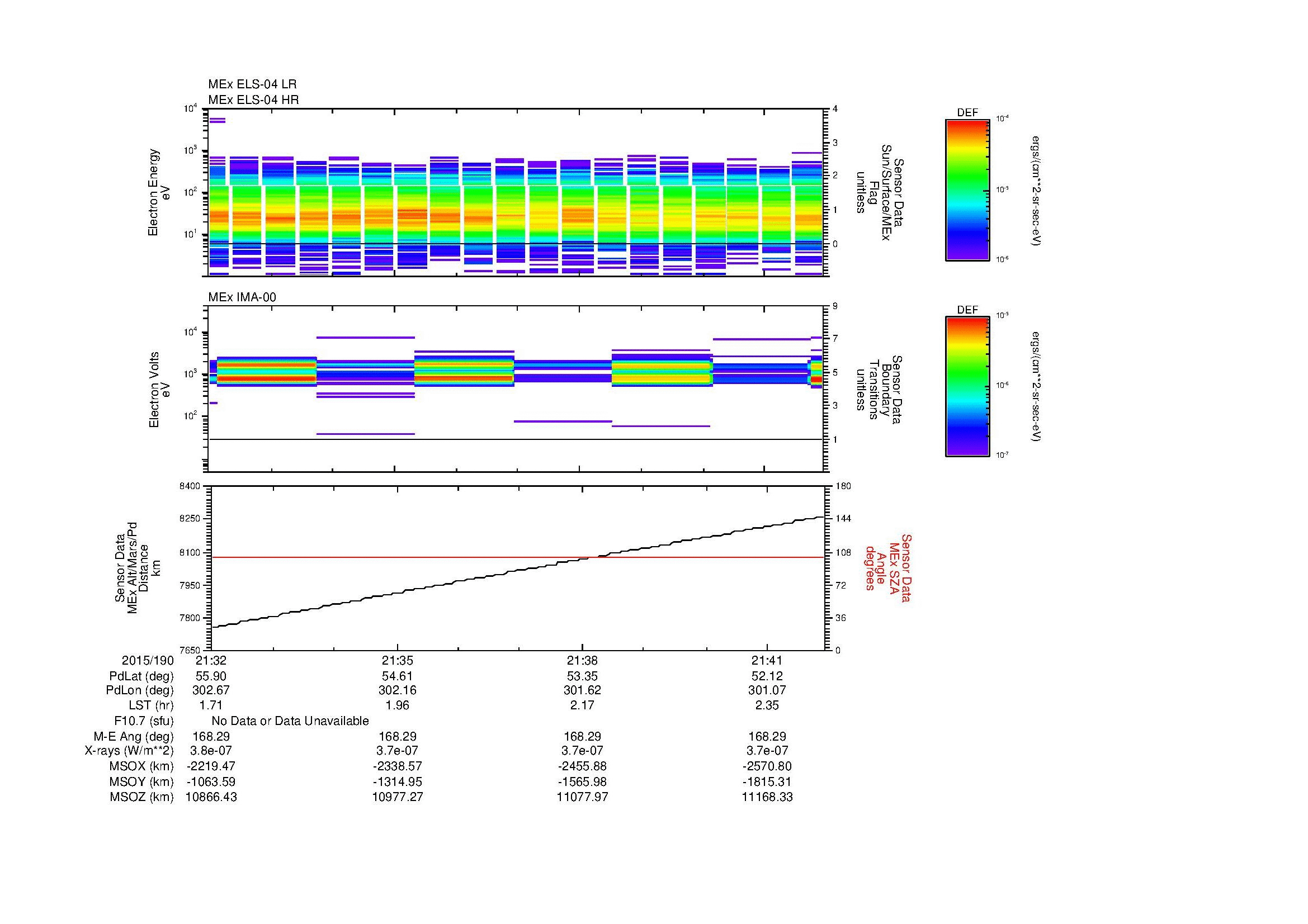1308x924 pixels.
Task: Click the LST value '2.17'
Action: [x=582, y=705]
